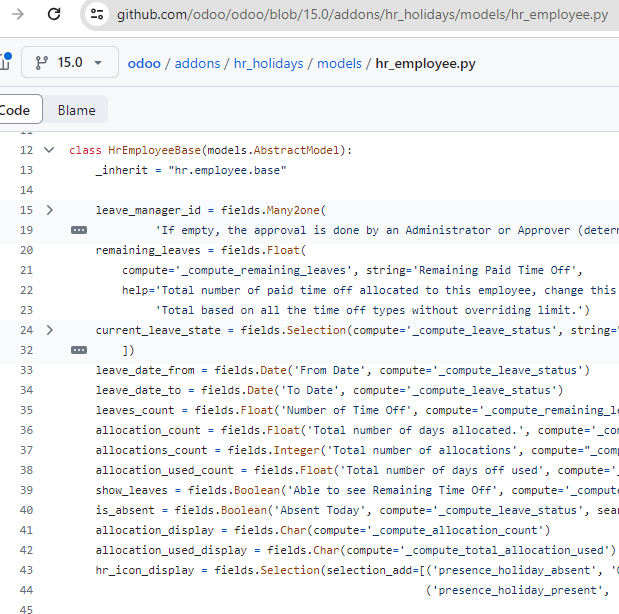
Task: Select line number 40
Action: coord(26,510)
